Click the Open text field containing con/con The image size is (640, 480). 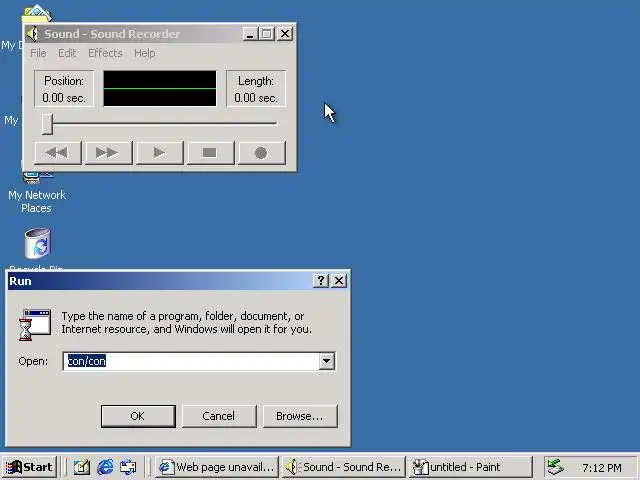tap(191, 361)
